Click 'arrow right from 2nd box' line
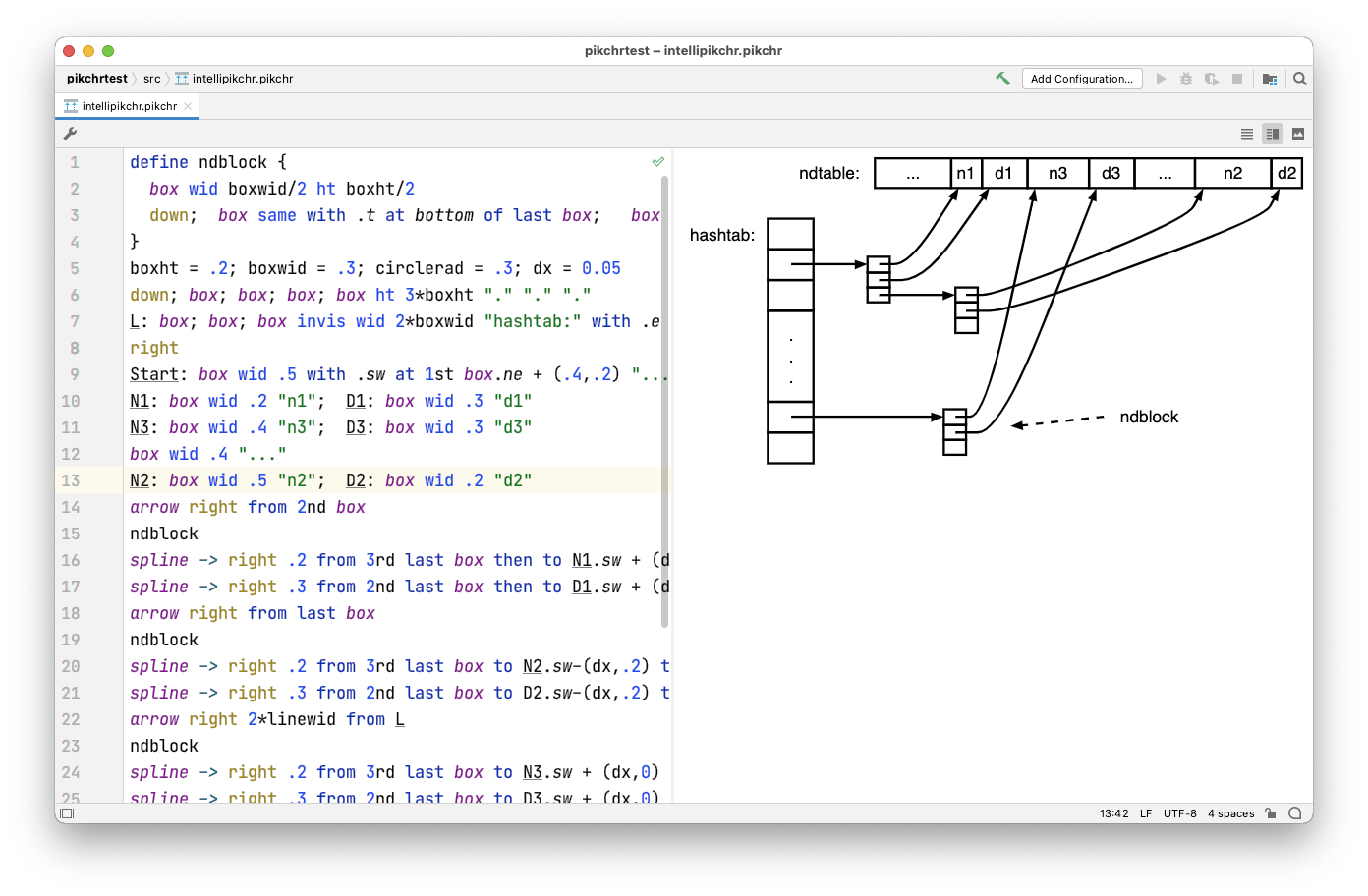 [248, 507]
